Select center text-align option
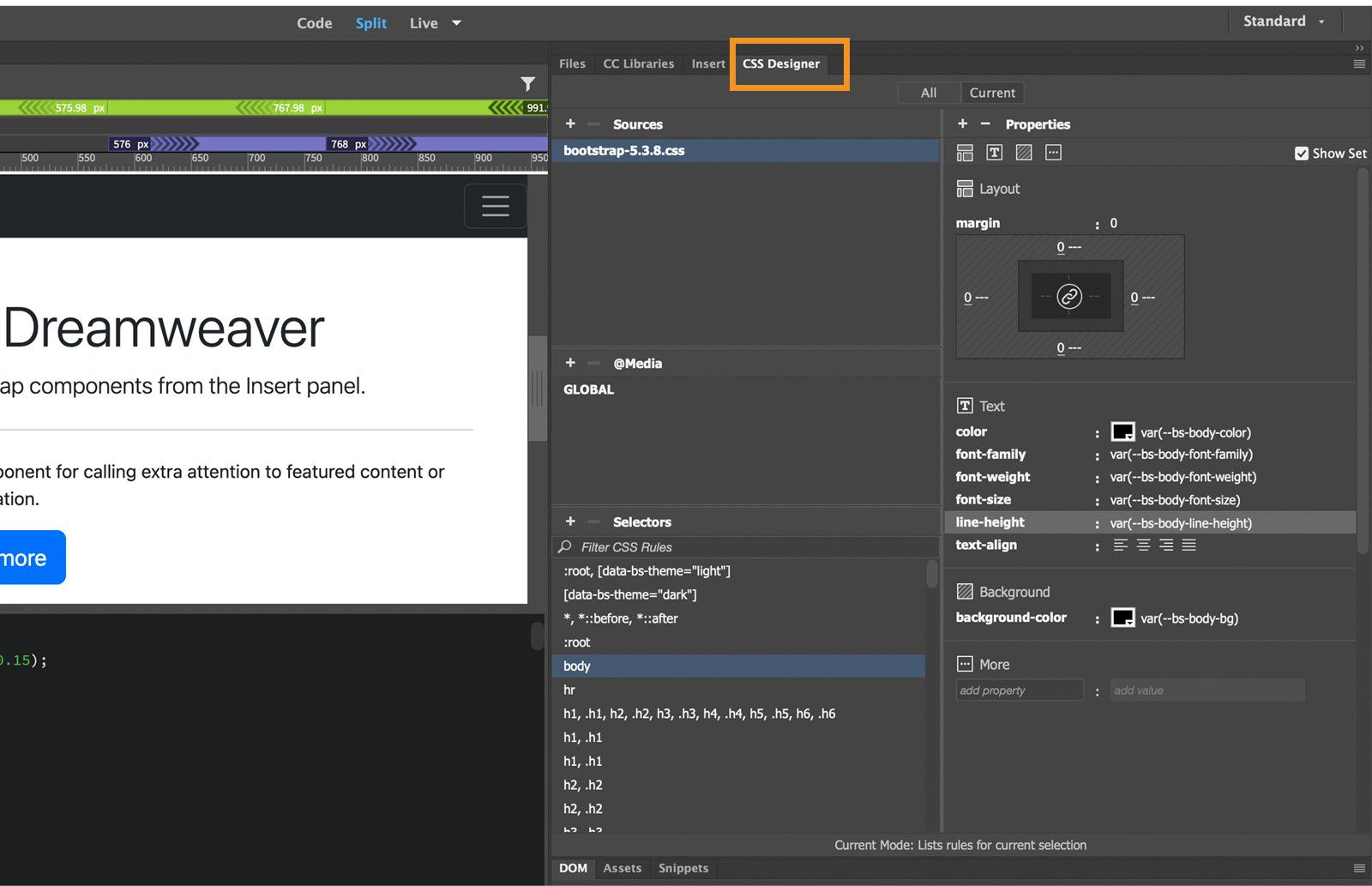The image size is (1372, 886). 1144,545
